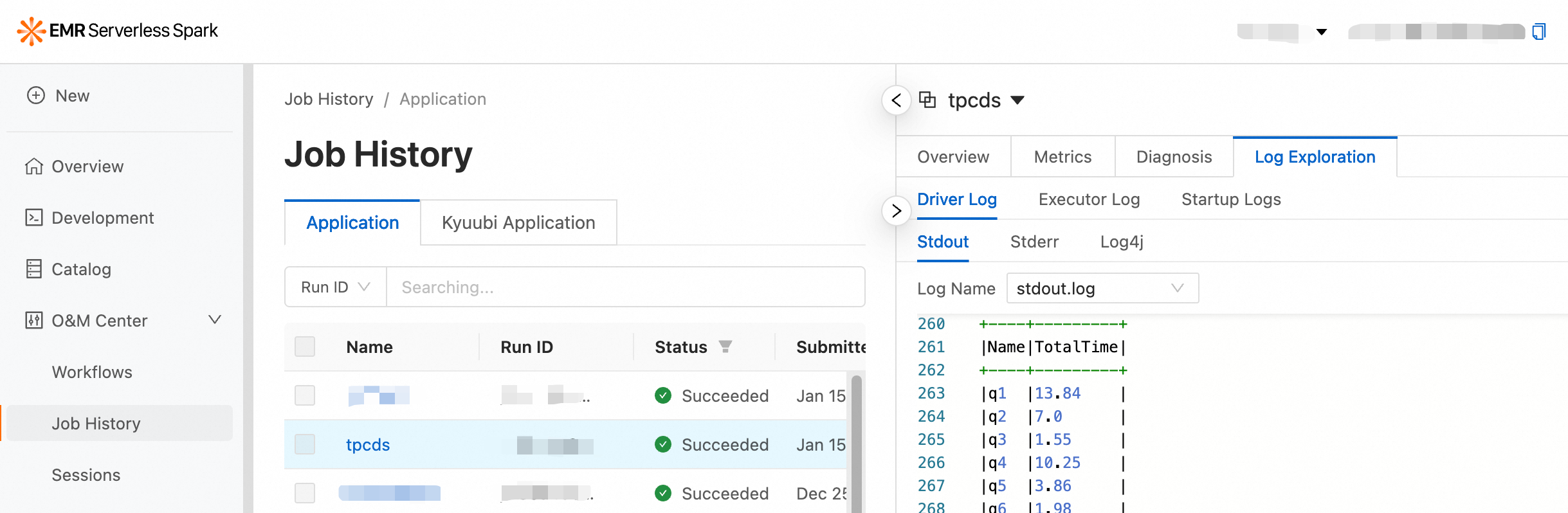Viewport: 1568px width, 513px height.
Task: Check the tpcds row checkbox
Action: [305, 444]
